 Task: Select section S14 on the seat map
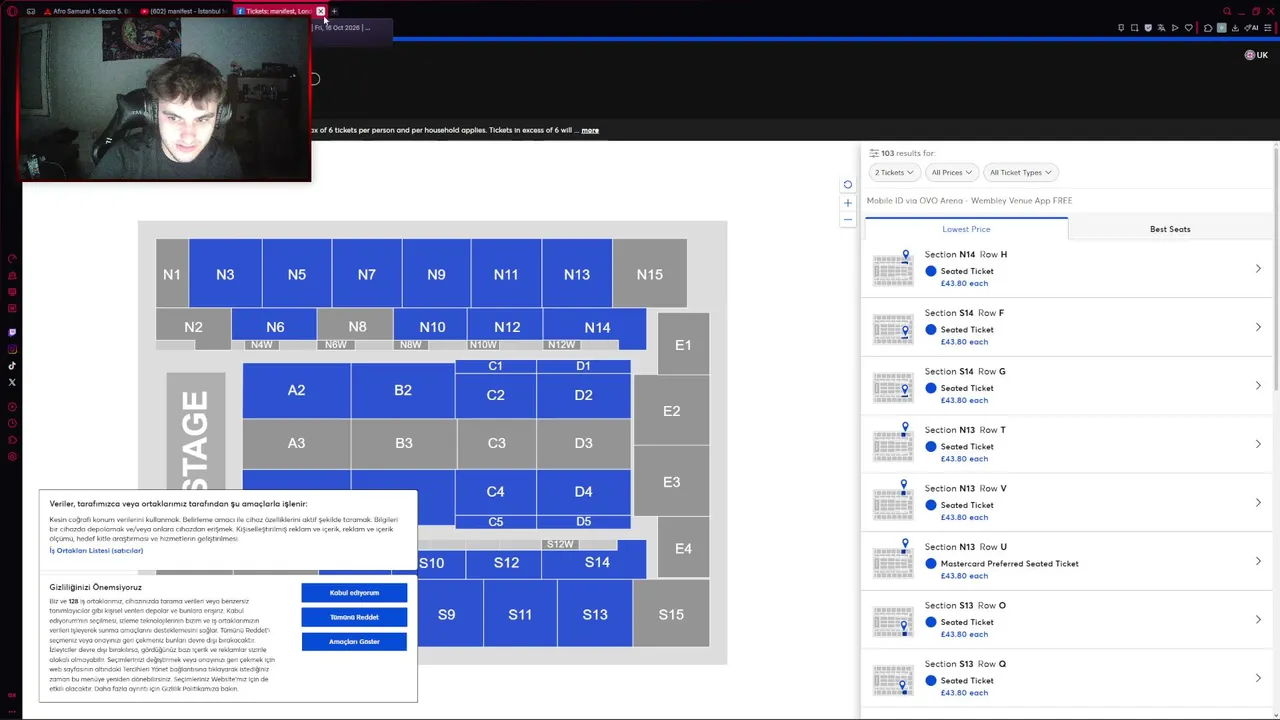pyautogui.click(x=597, y=562)
